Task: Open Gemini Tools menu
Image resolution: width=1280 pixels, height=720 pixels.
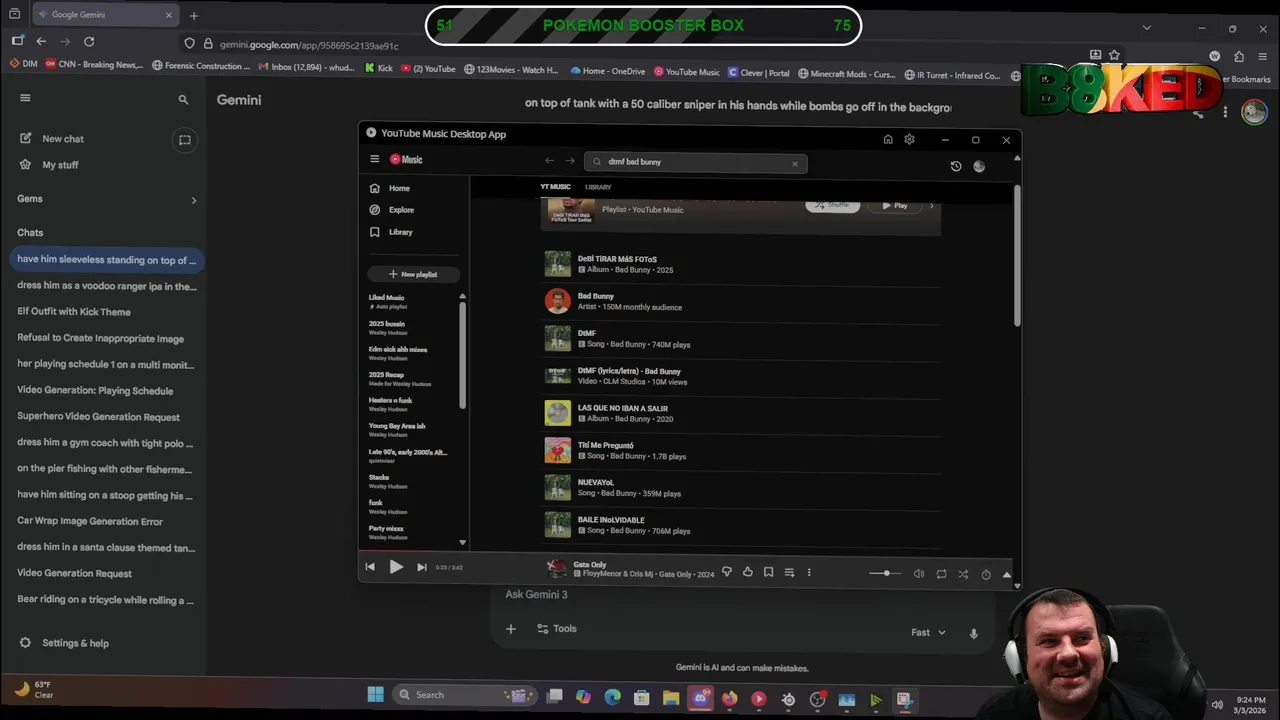Action: coord(557,629)
